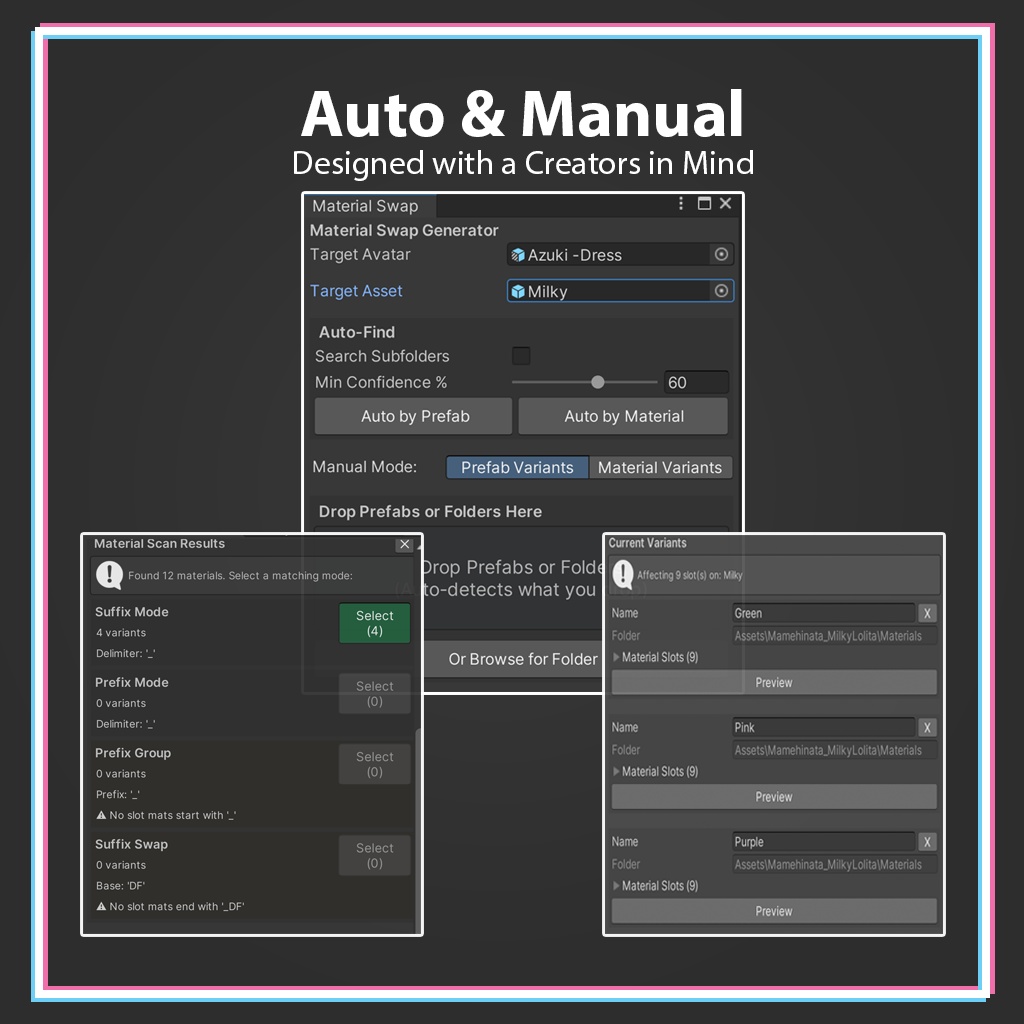Open the Material Swap window options menu
Screen dimensions: 1024x1024
680,203
